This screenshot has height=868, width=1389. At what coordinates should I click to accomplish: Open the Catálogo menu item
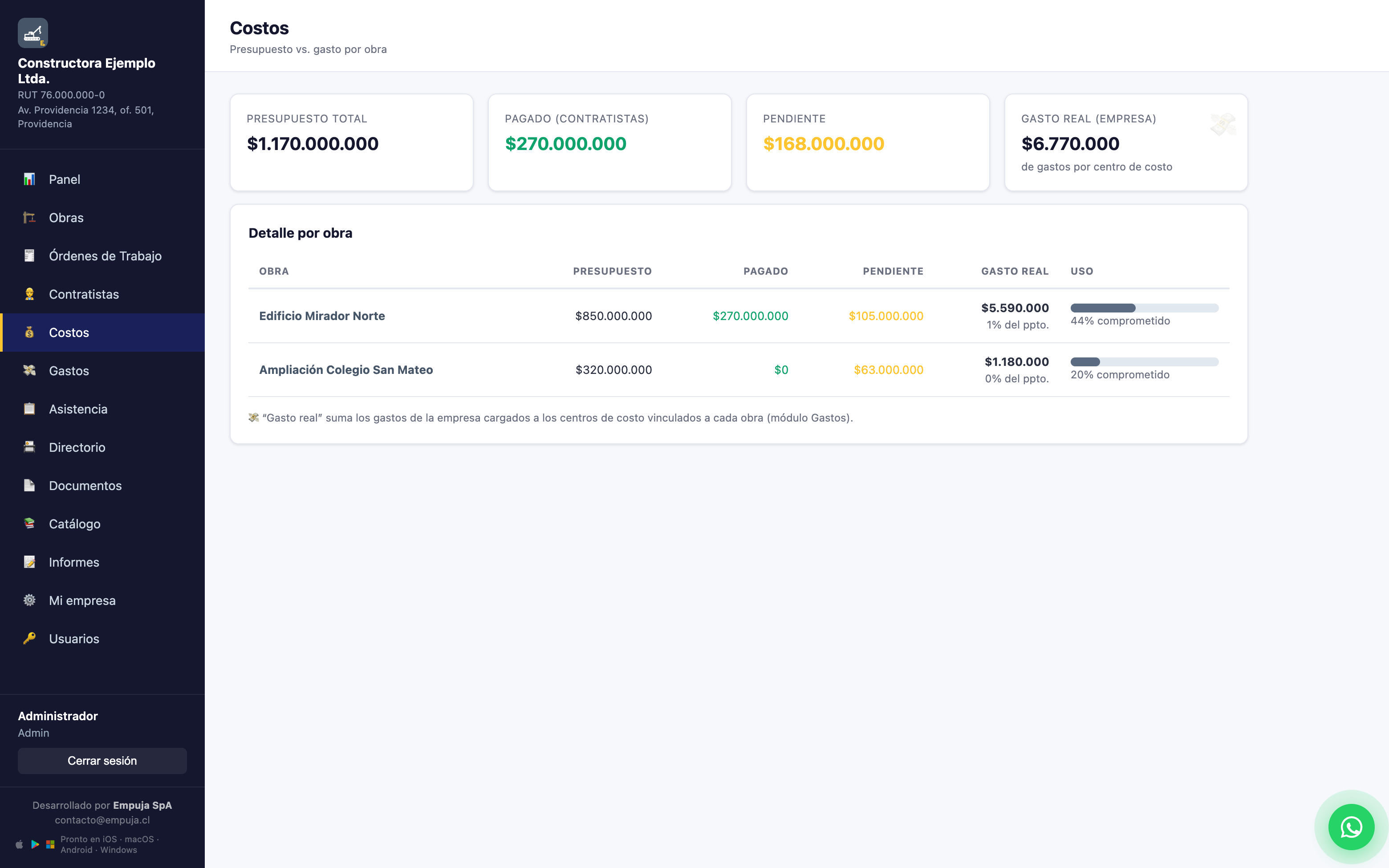(x=102, y=523)
